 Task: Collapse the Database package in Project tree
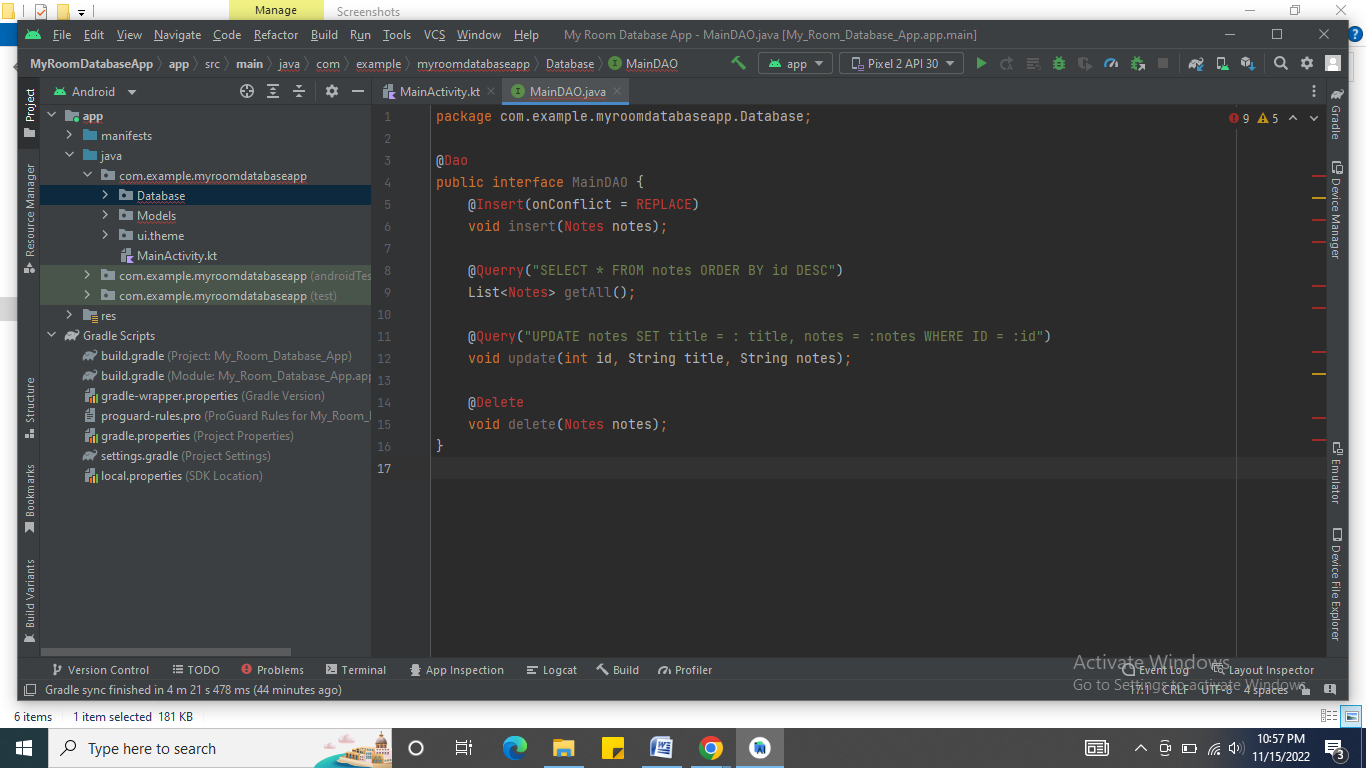(x=105, y=195)
